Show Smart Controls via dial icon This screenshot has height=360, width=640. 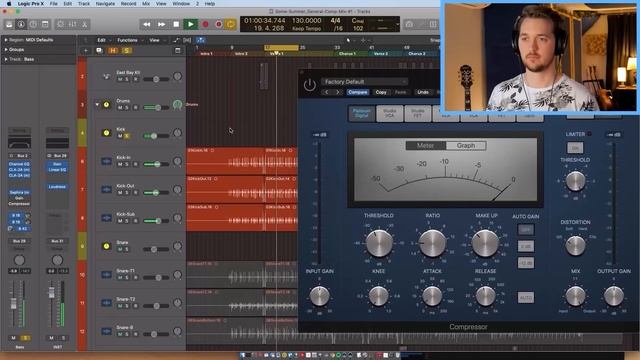click(60, 24)
